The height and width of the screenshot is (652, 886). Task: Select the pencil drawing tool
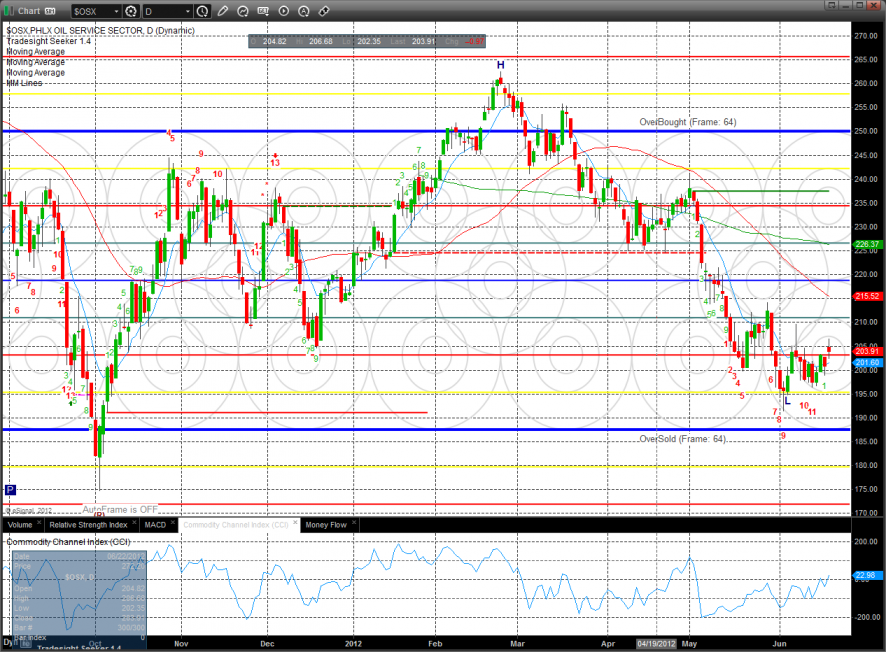click(x=221, y=11)
